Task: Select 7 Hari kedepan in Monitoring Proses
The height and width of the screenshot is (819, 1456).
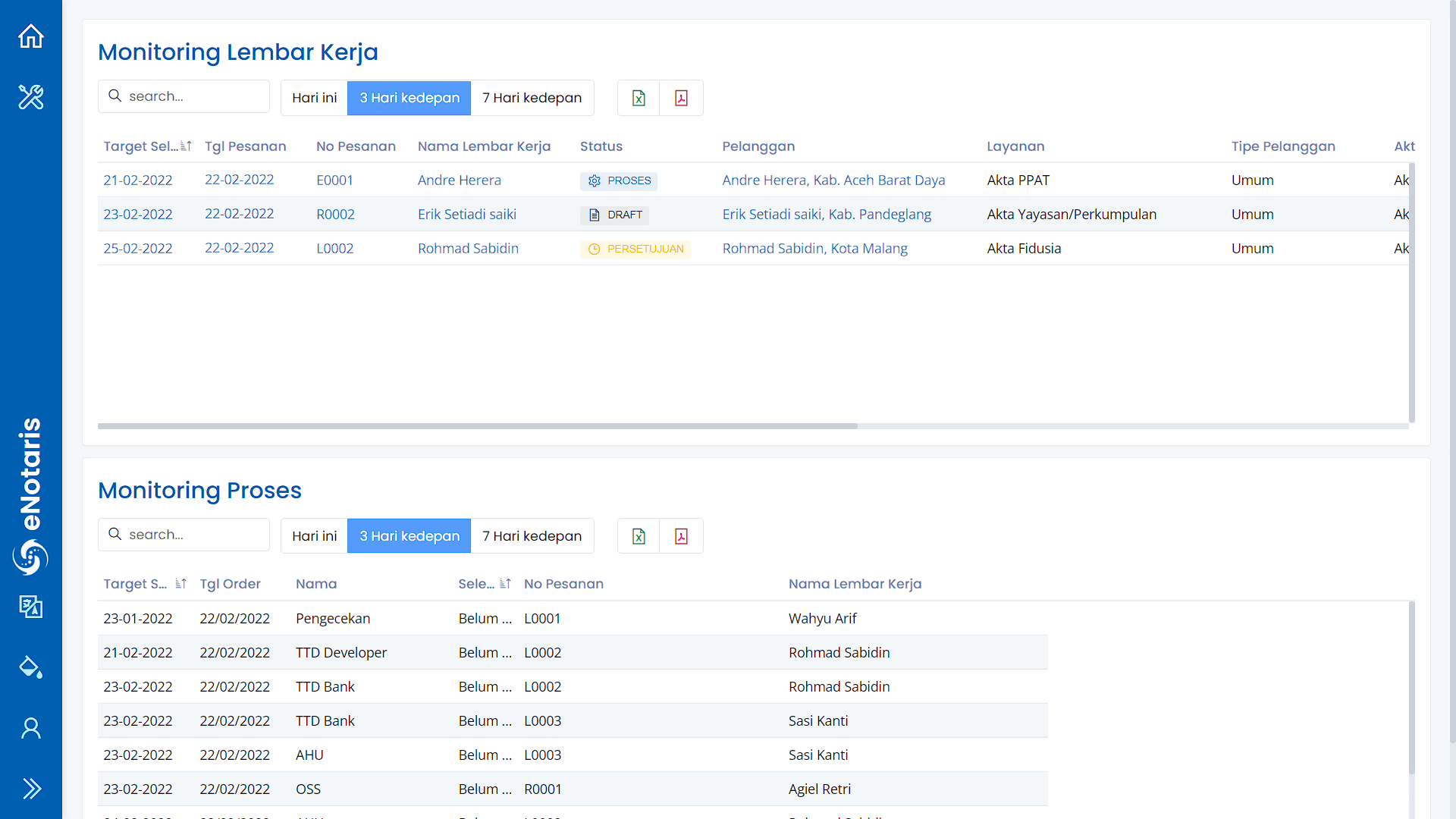Action: [x=532, y=536]
